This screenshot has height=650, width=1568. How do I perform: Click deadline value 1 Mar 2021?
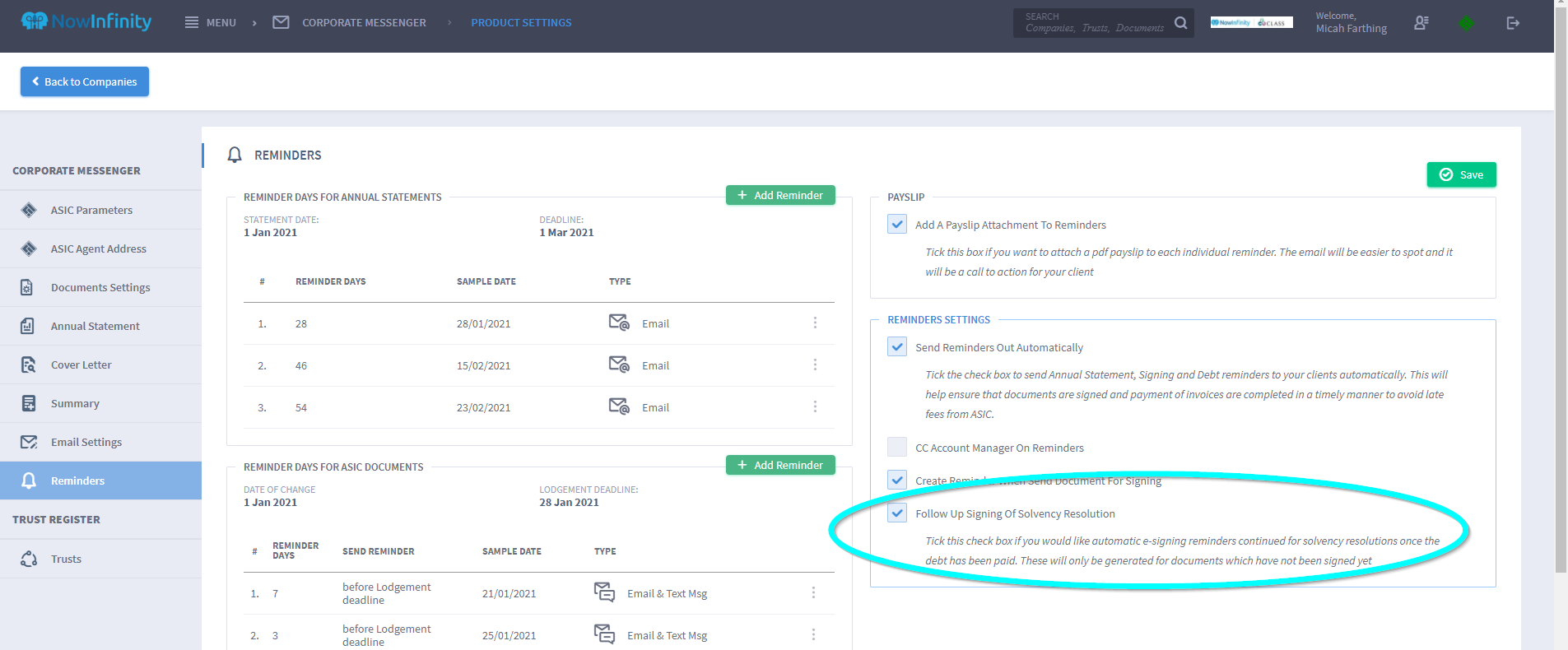pos(566,232)
